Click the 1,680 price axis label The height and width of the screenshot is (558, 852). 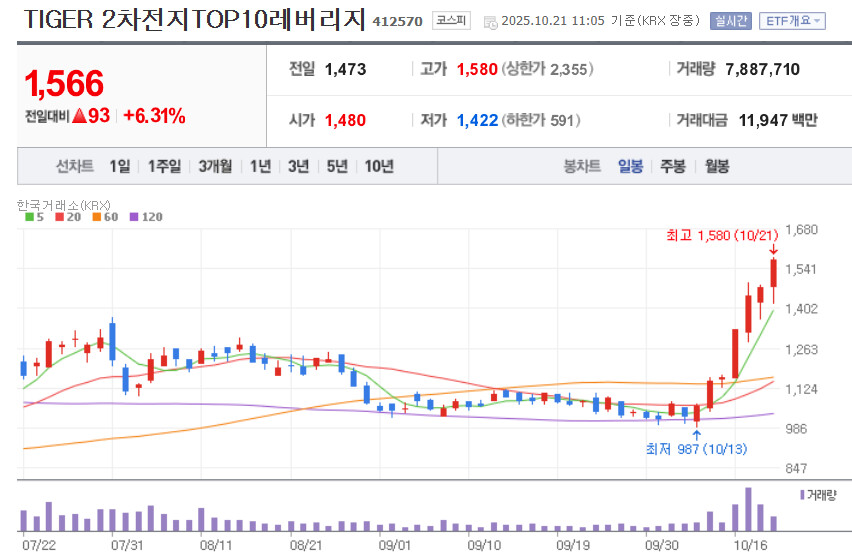pos(801,230)
